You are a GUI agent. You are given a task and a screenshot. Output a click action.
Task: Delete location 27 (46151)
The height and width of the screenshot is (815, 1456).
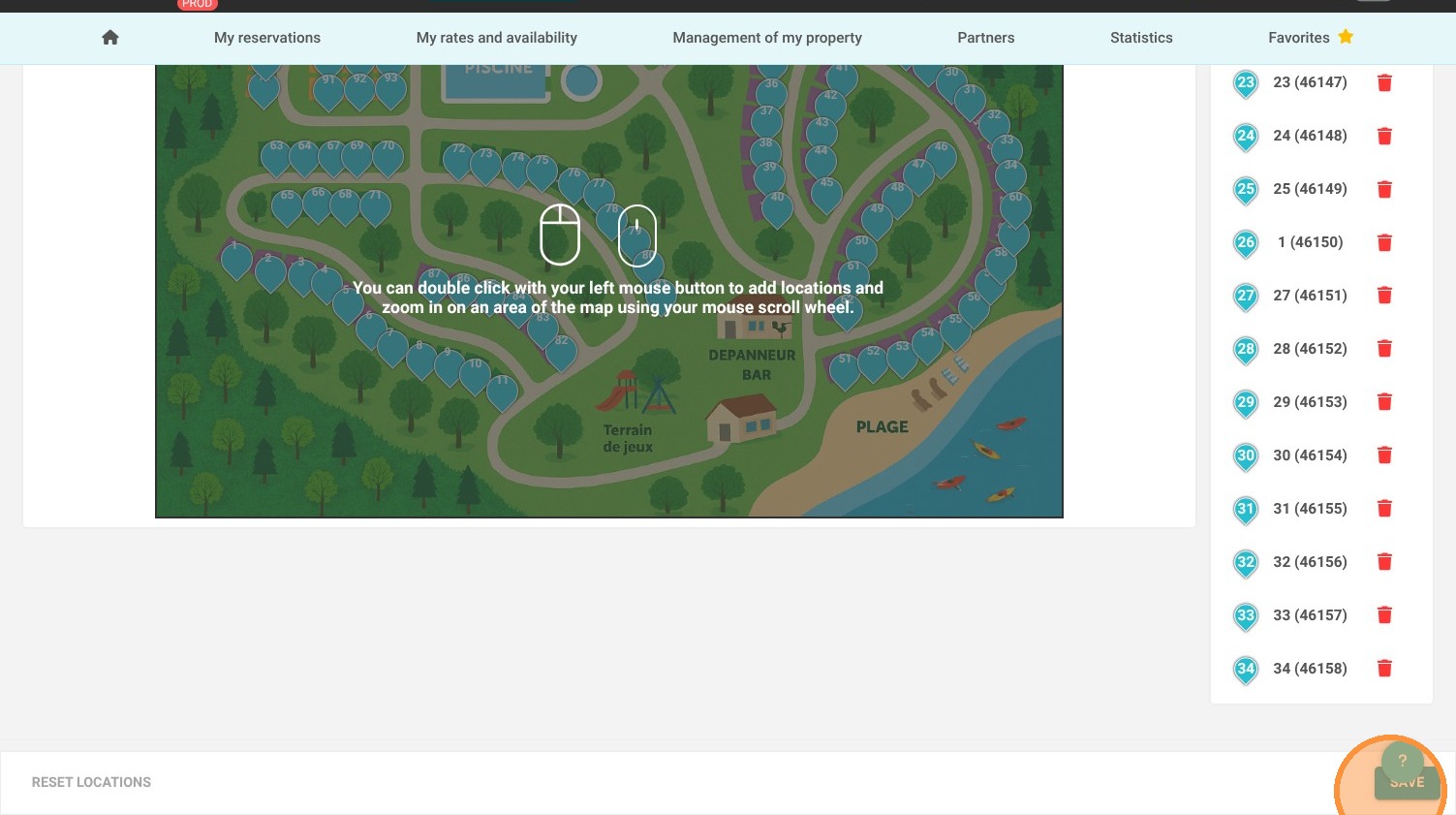pyautogui.click(x=1384, y=297)
